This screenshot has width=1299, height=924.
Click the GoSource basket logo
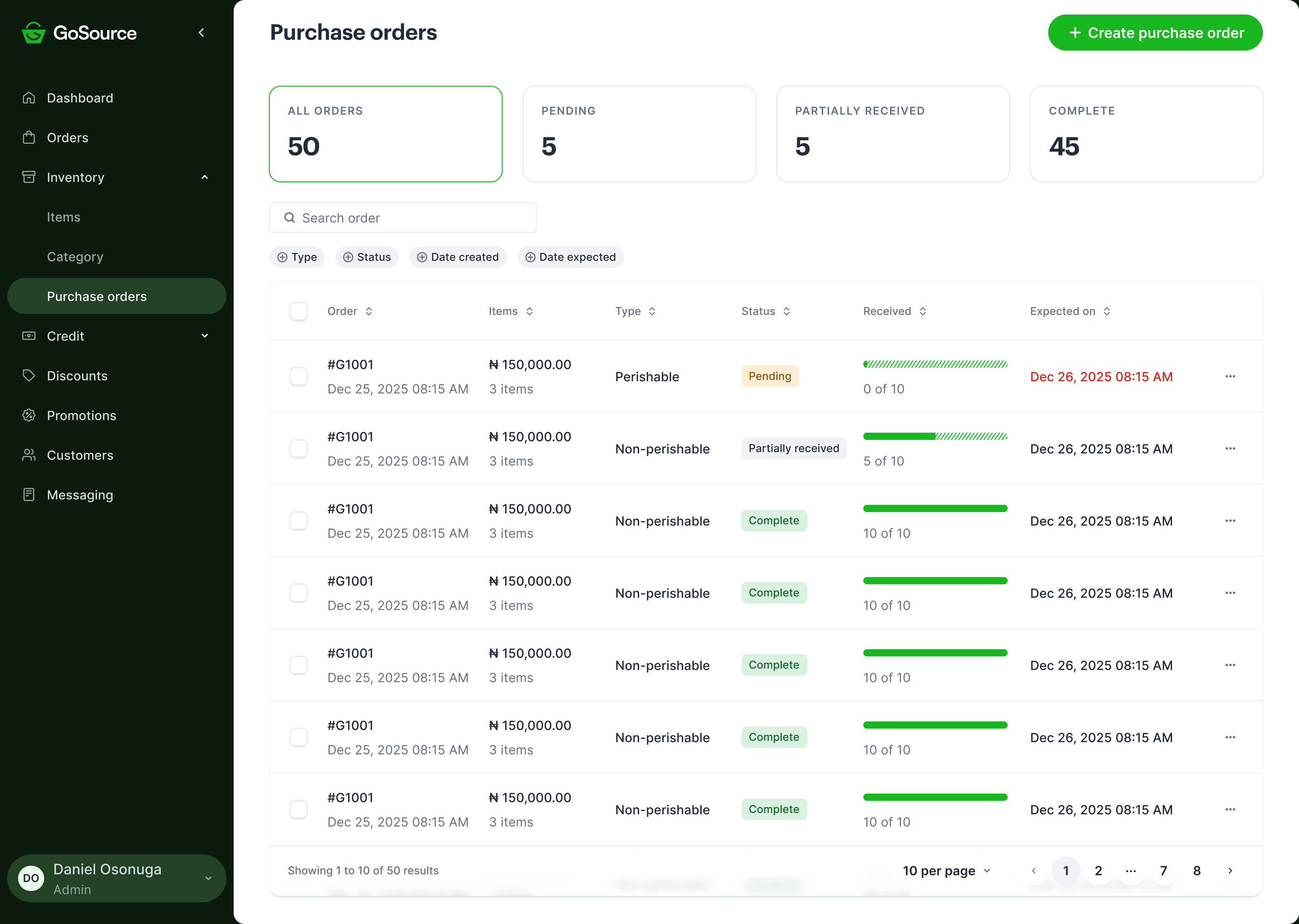point(33,32)
